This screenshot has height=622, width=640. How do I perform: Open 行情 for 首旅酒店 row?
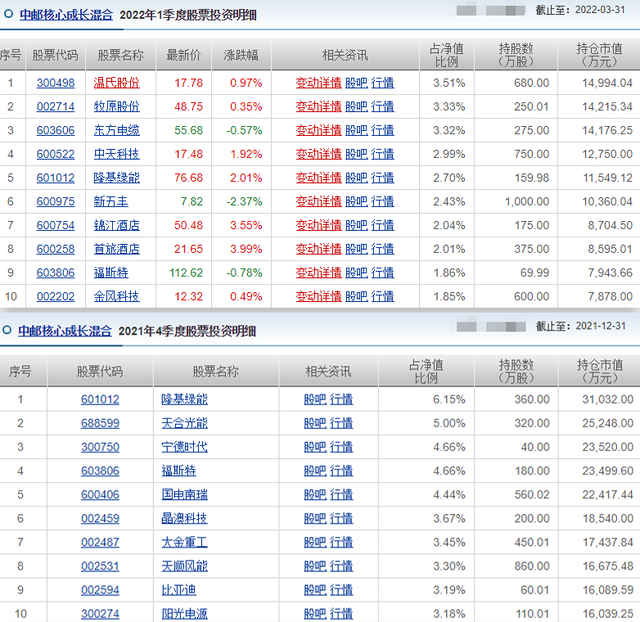coord(383,249)
